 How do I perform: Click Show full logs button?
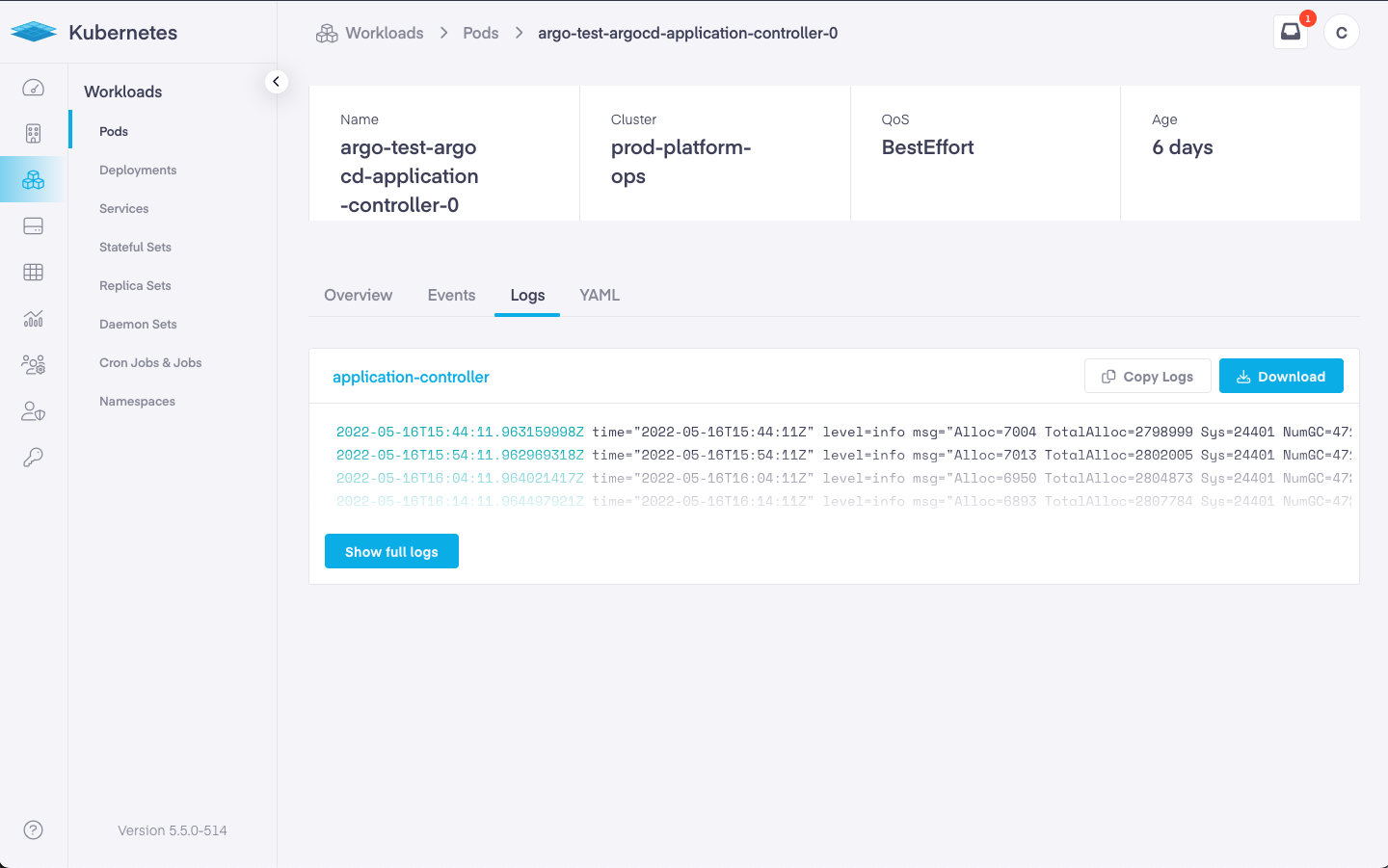tap(391, 552)
